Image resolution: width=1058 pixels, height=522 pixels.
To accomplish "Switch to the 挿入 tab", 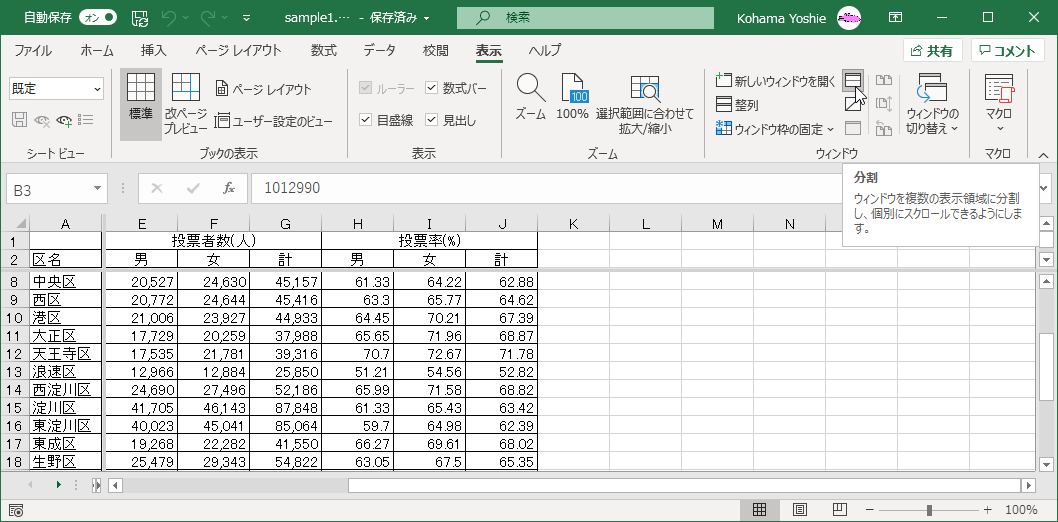I will tap(153, 51).
